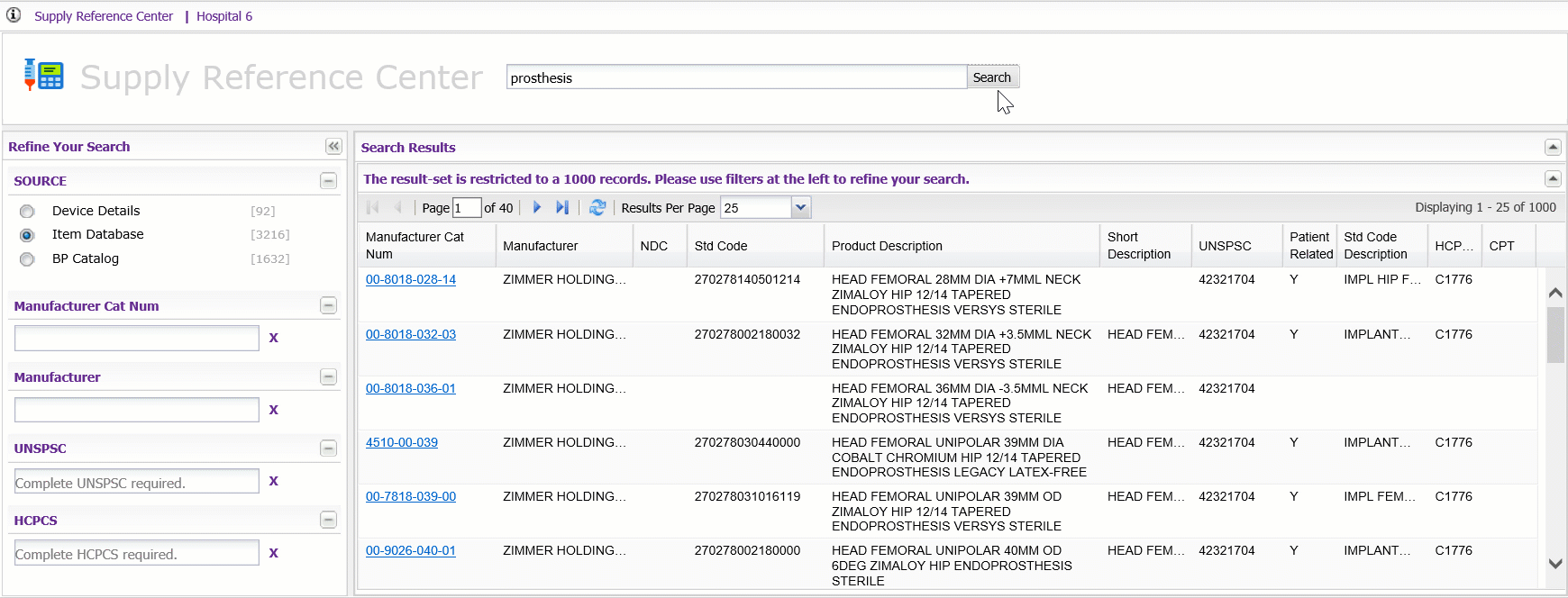Click the Manufacturer column header
The height and width of the screenshot is (598, 1568).
540,246
